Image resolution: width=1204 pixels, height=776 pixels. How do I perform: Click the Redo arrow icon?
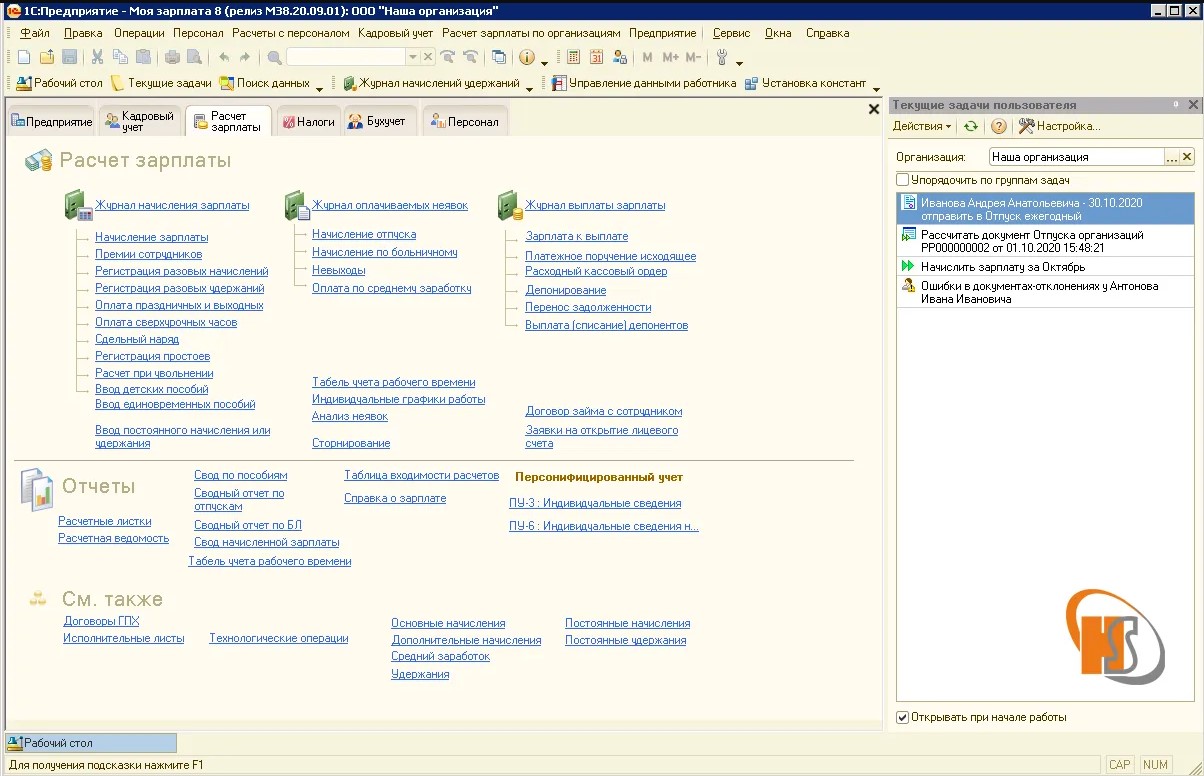point(246,57)
